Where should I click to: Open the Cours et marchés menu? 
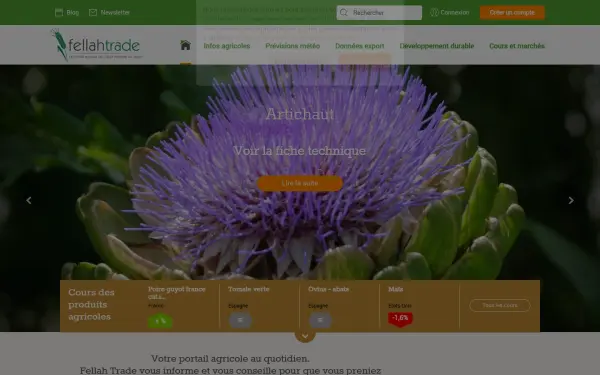[x=517, y=46]
